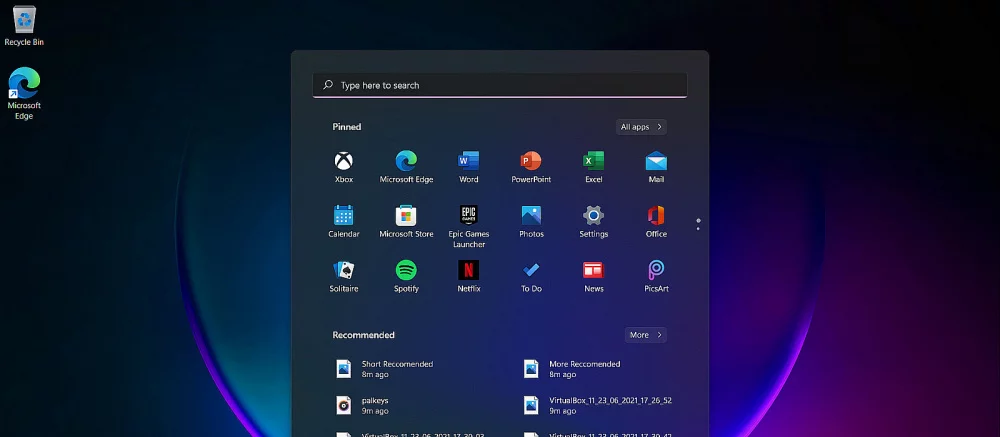Open Excel in the Start menu
Viewport: 1000px width, 437px height.
point(594,168)
